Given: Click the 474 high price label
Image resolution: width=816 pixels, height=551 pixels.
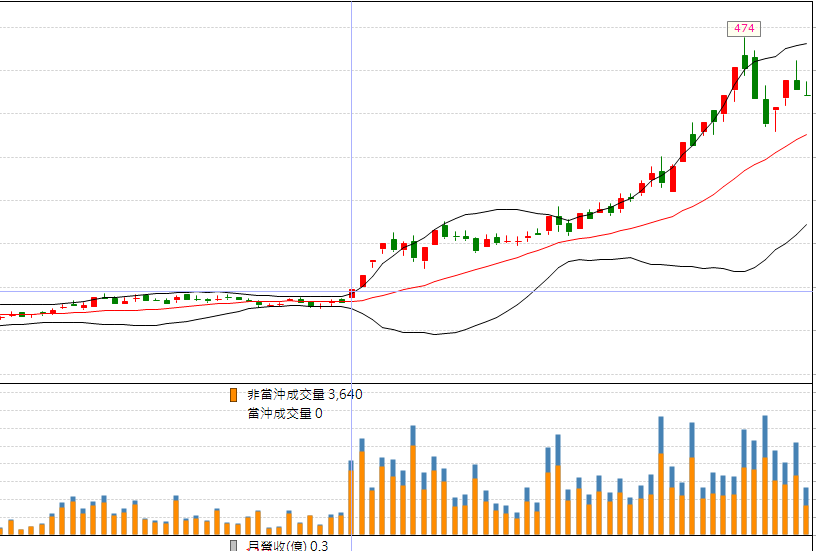Looking at the screenshot, I should click(x=744, y=28).
